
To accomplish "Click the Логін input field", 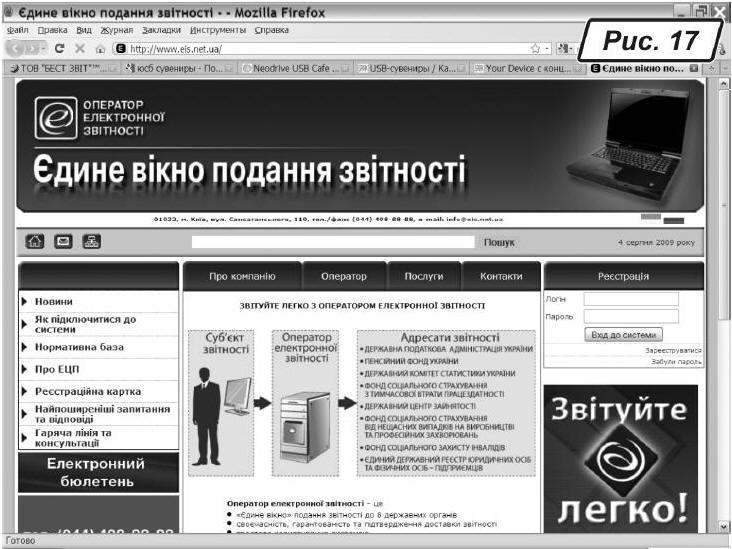I will (630, 299).
